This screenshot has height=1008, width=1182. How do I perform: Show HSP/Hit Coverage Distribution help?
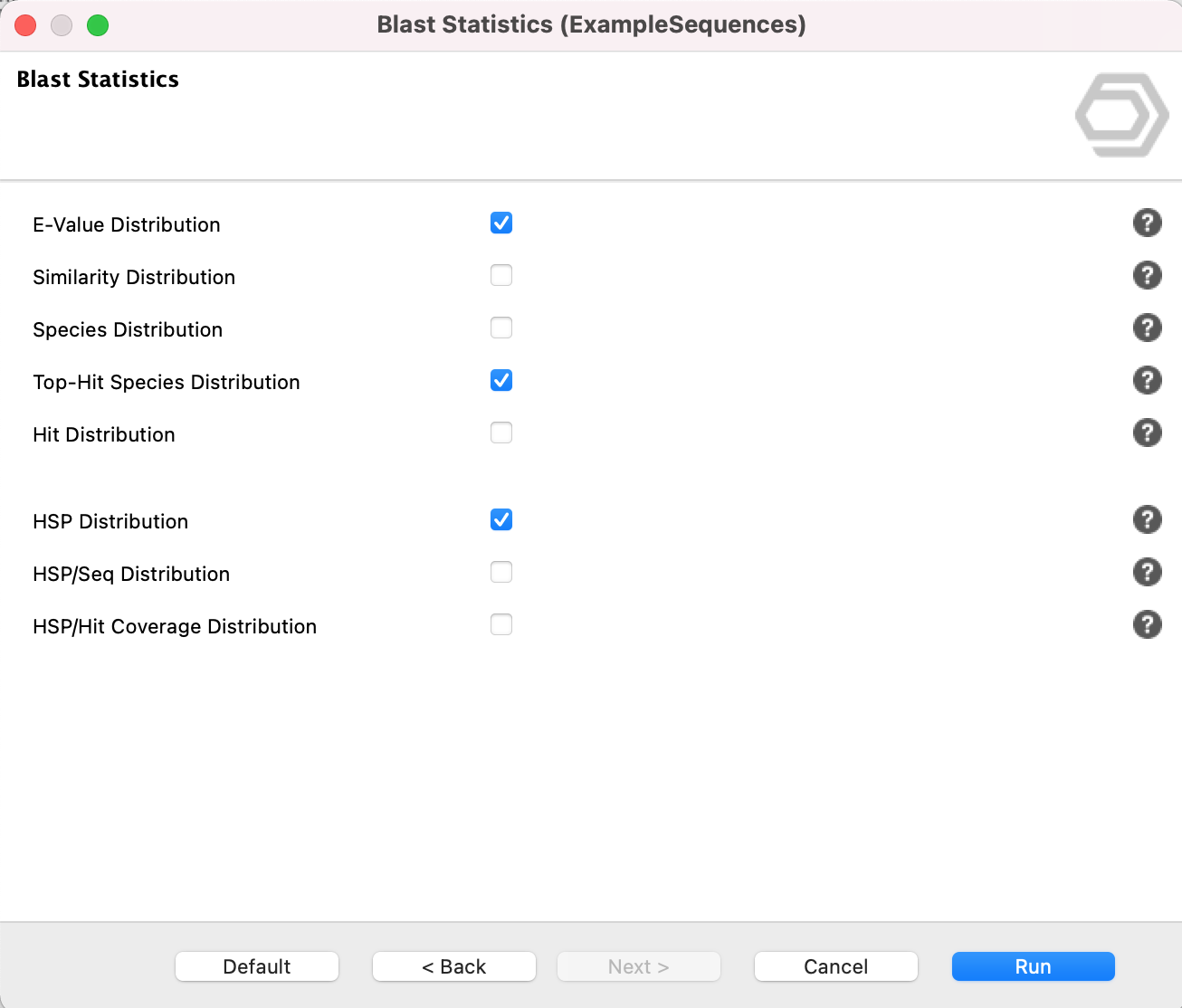(1147, 624)
